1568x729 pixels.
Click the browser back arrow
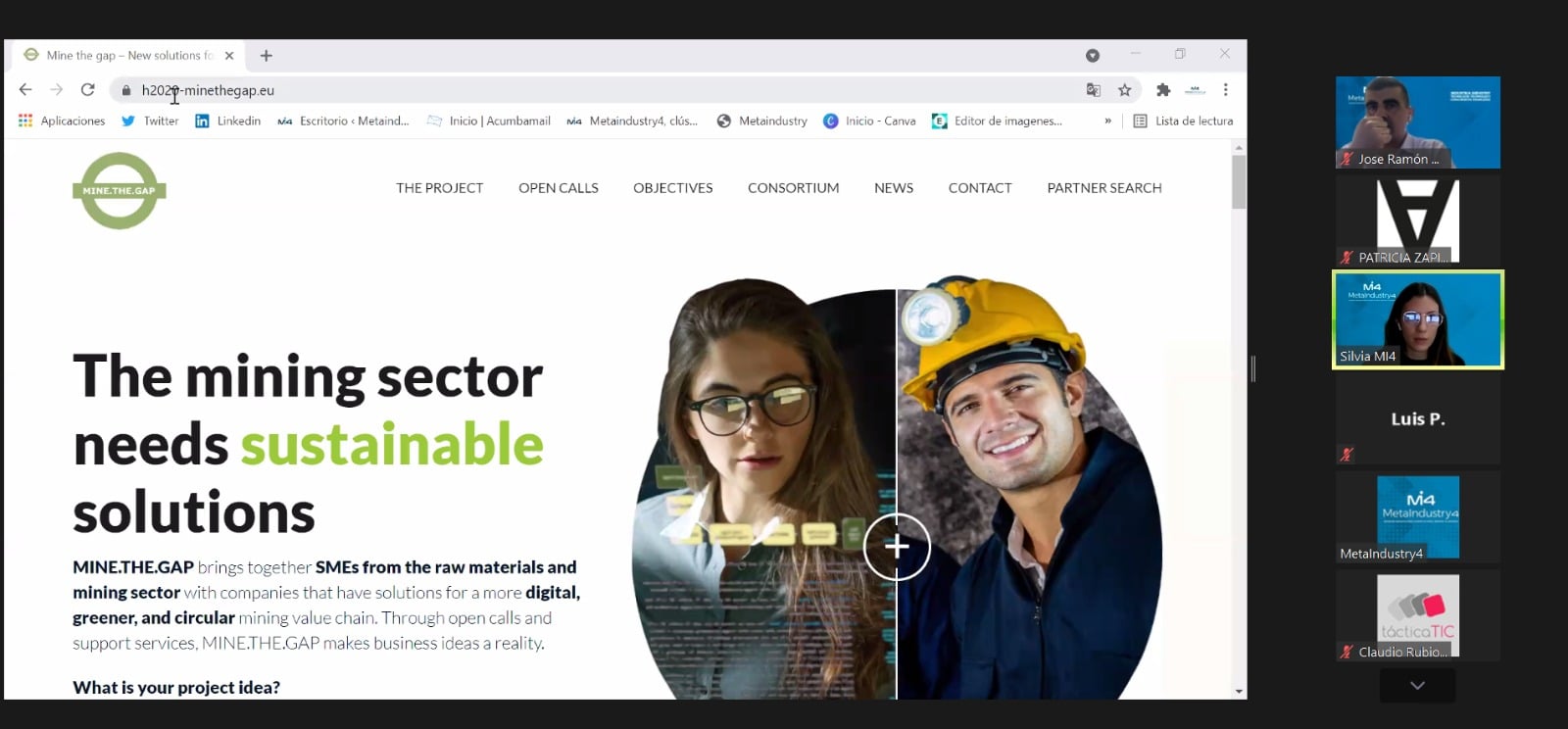click(25, 90)
